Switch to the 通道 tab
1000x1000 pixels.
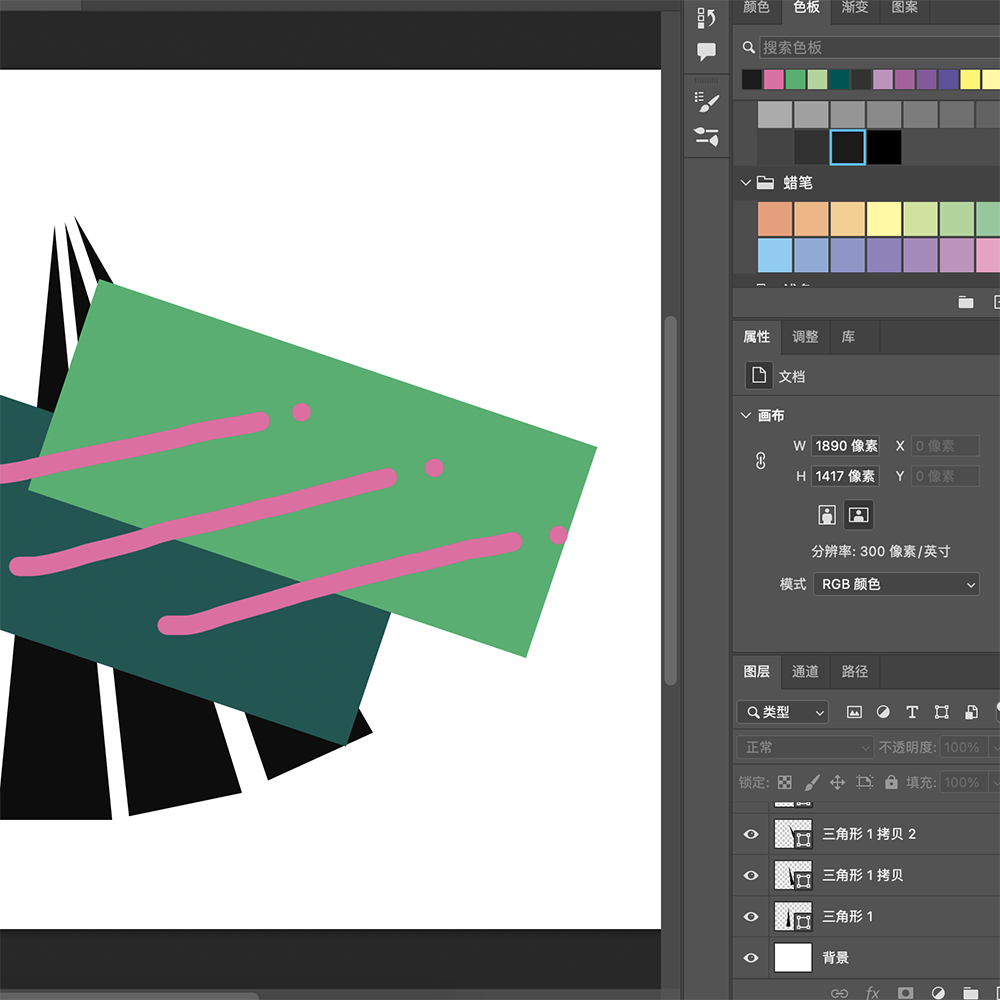(x=804, y=672)
